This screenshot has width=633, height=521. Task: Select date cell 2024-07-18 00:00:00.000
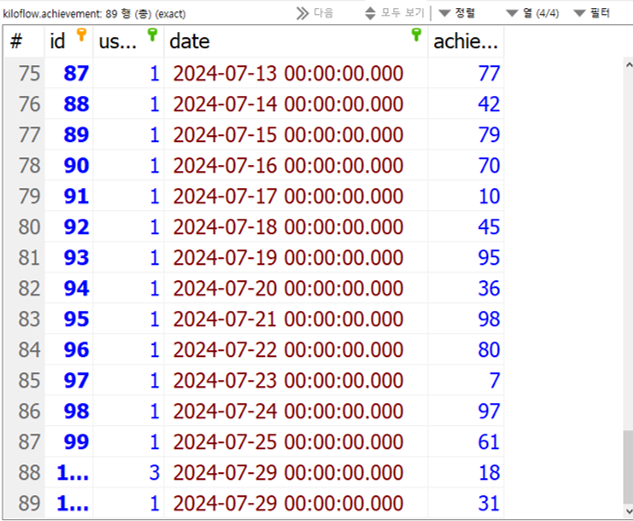296,227
